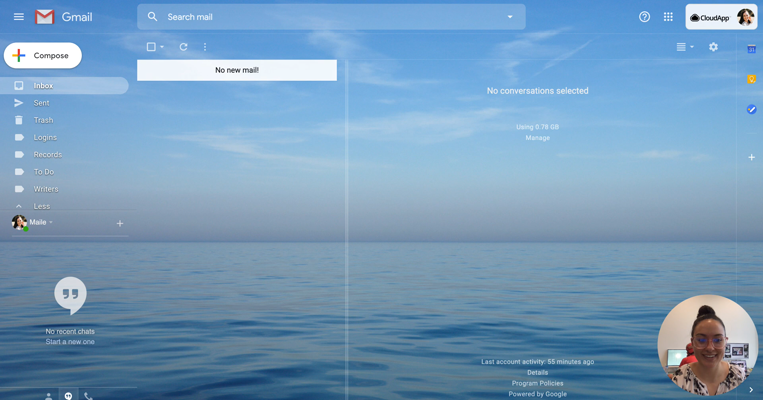Open the main menu hamburger icon
Viewport: 763px width, 400px height.
(18, 17)
